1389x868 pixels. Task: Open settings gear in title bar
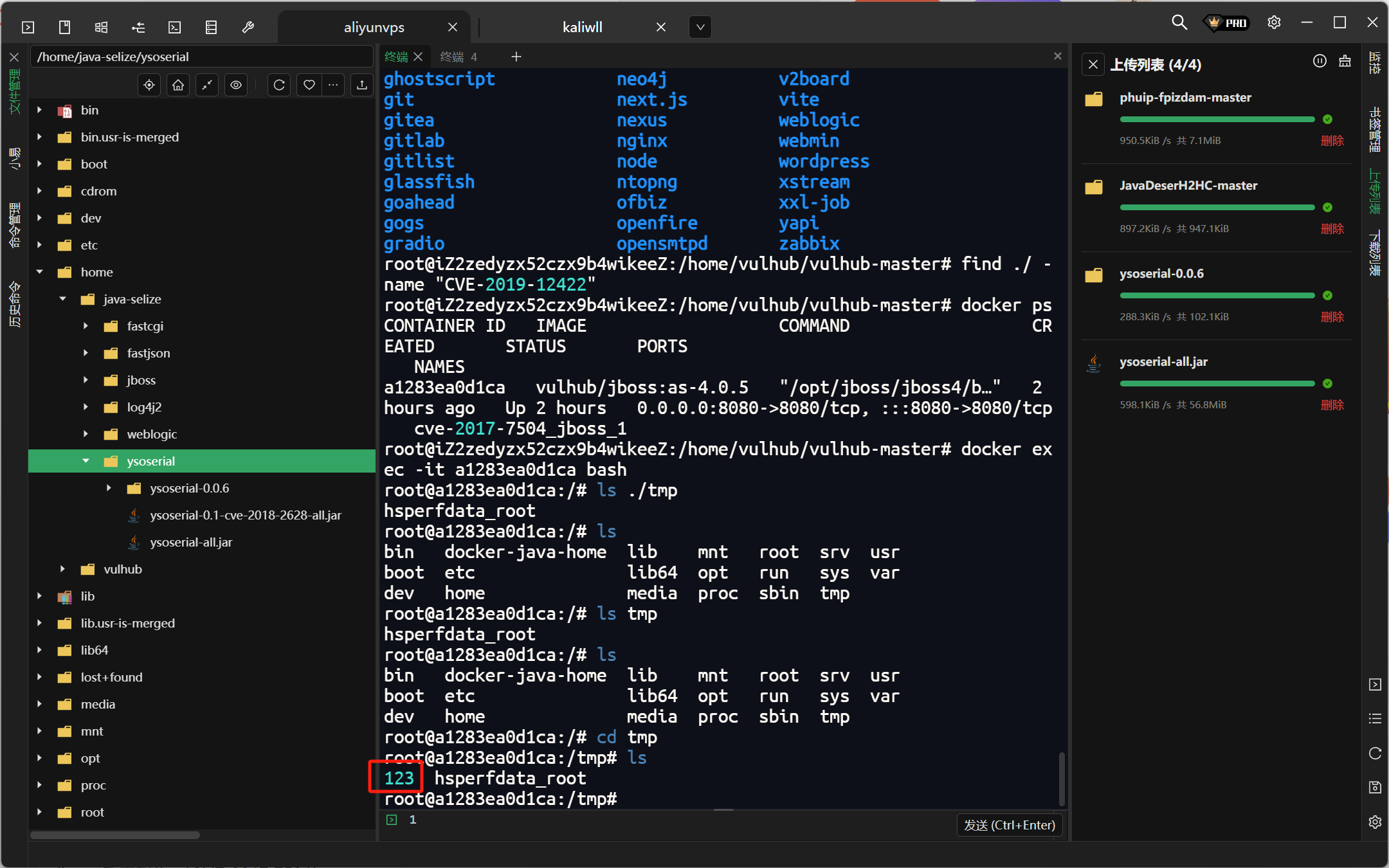1274,23
